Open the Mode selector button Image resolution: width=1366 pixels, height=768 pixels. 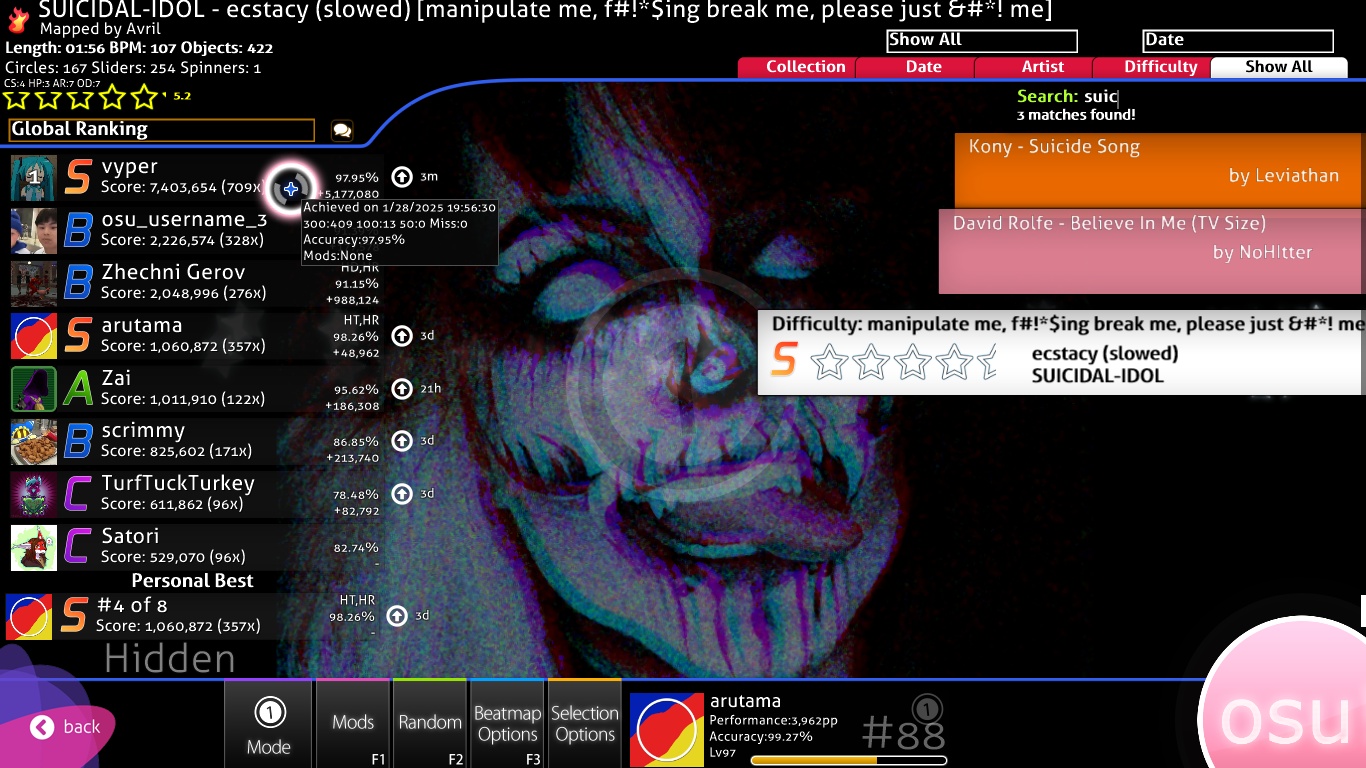(x=268, y=724)
